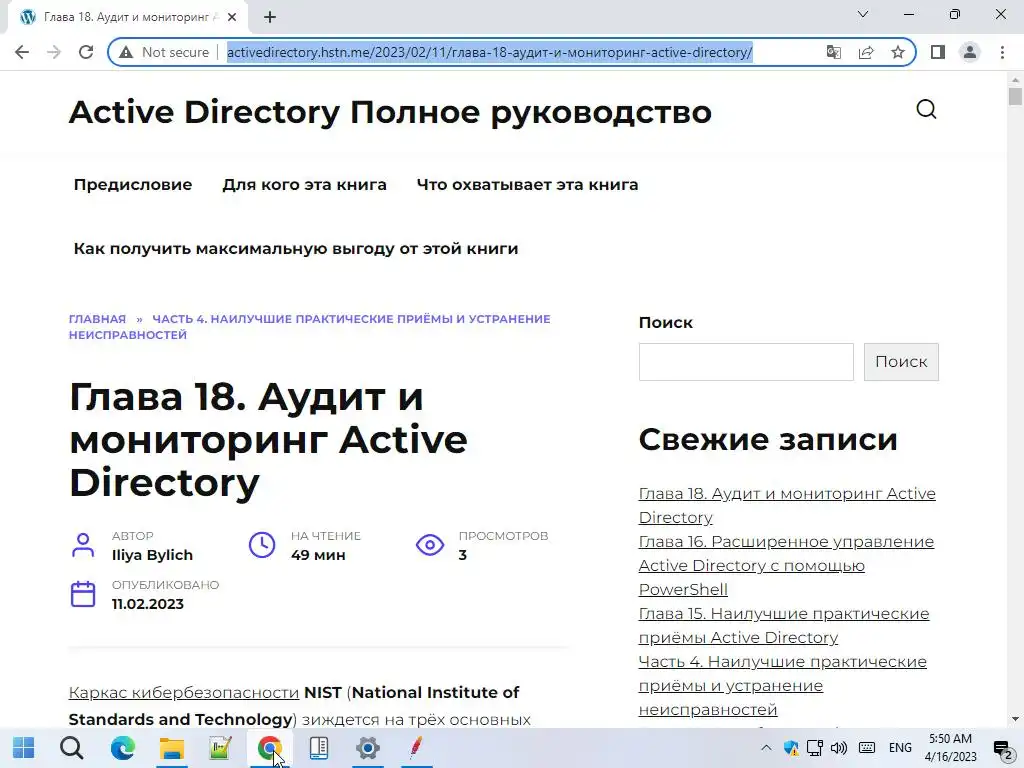Image resolution: width=1024 pixels, height=768 pixels.
Task: Switch ENG input language indicator
Action: point(900,748)
